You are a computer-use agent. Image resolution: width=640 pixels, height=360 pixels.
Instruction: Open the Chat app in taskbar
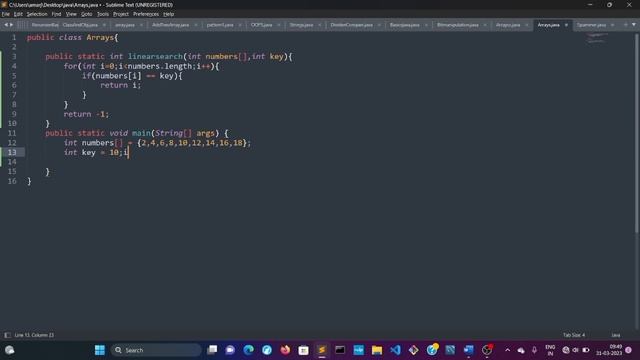pos(230,350)
